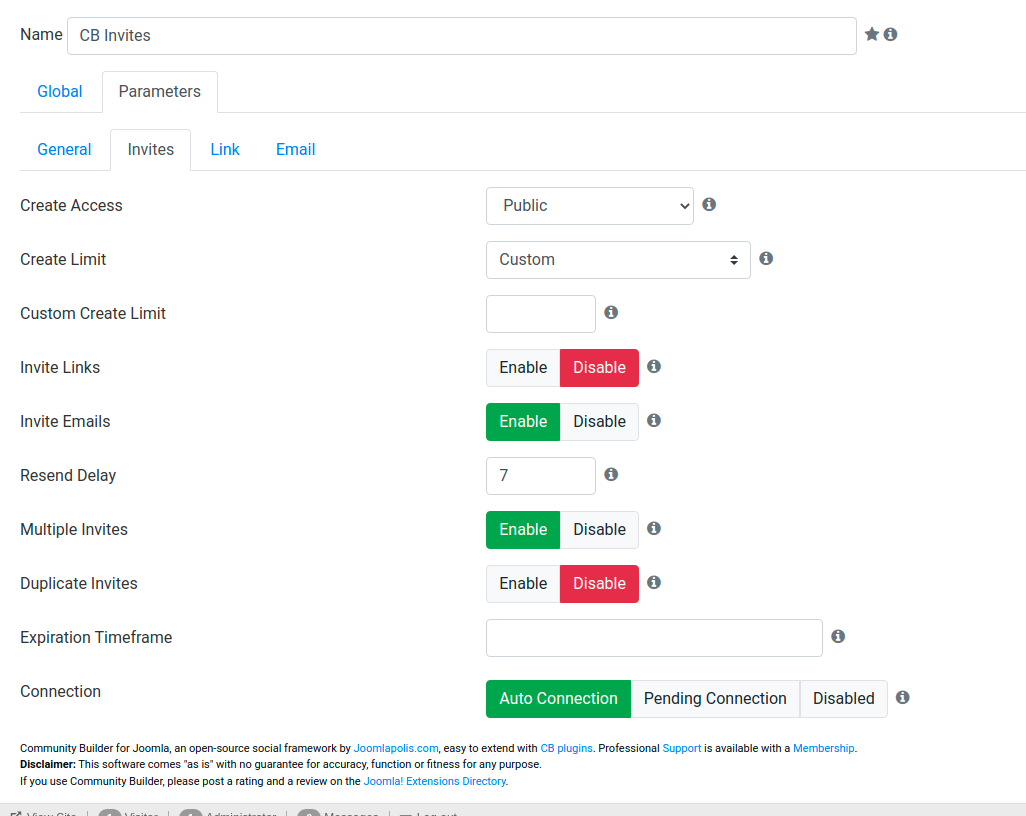Viewport: 1026px width, 816px height.
Task: Click the info icon for Invite Links
Action: [654, 366]
